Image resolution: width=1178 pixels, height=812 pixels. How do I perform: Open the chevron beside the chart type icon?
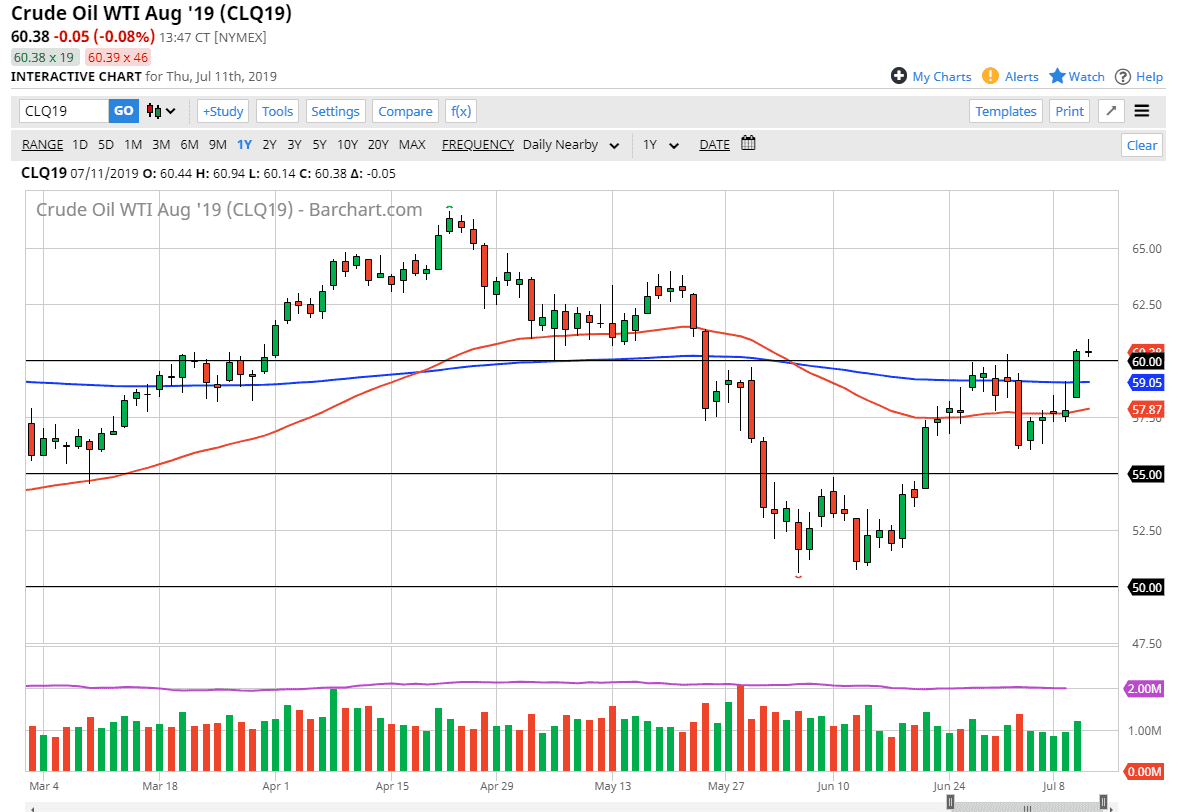point(169,111)
